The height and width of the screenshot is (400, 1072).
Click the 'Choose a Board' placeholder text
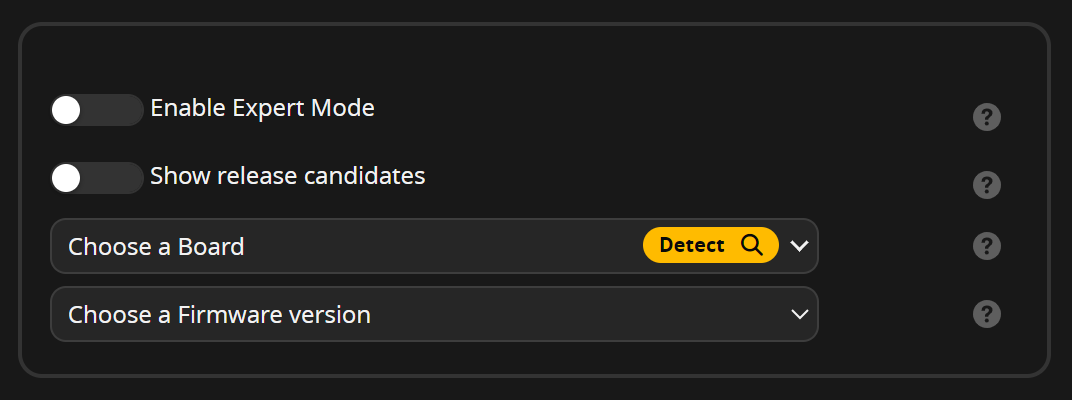tap(156, 246)
